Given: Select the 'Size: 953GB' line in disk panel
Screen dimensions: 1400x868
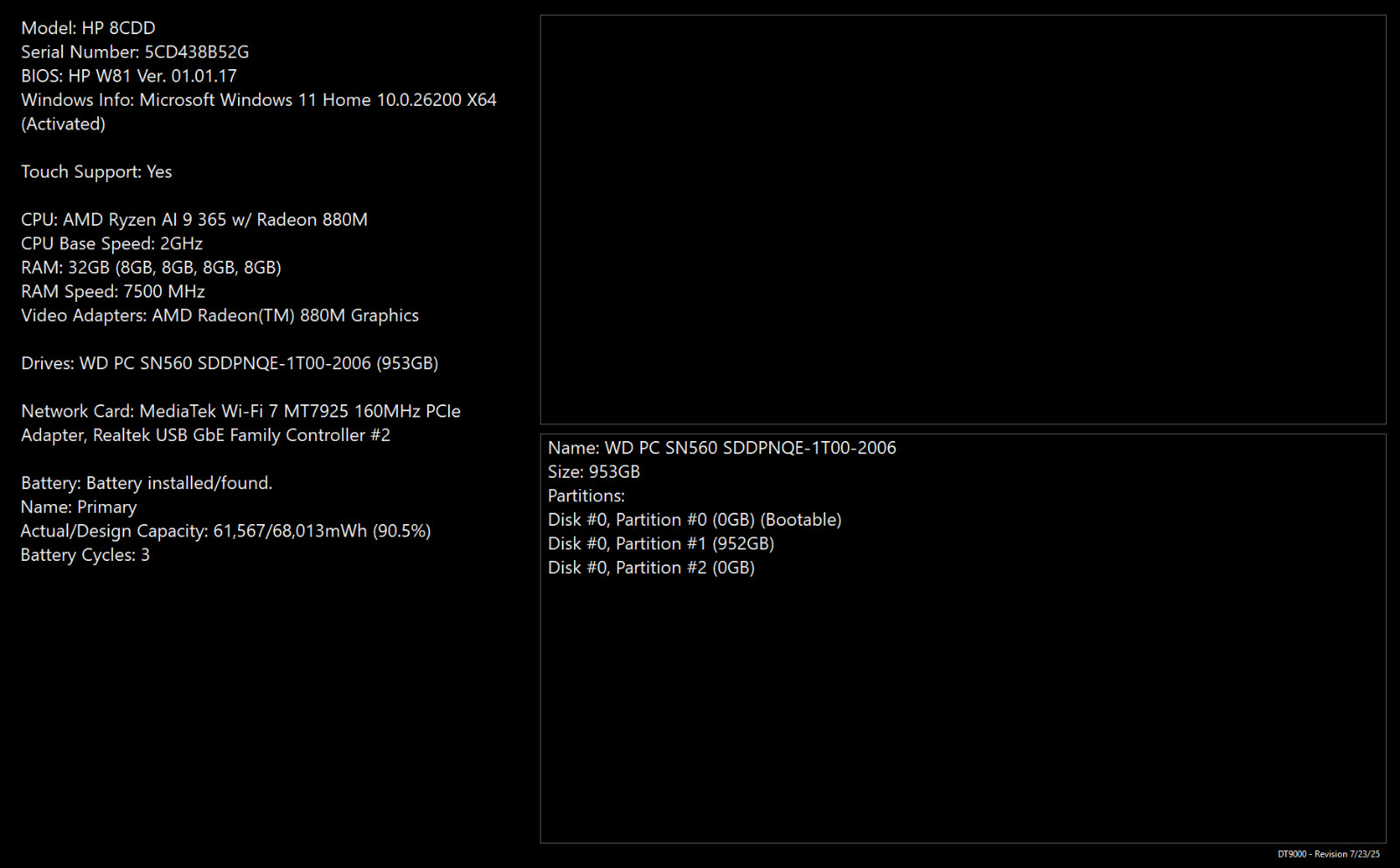Looking at the screenshot, I should point(594,472).
